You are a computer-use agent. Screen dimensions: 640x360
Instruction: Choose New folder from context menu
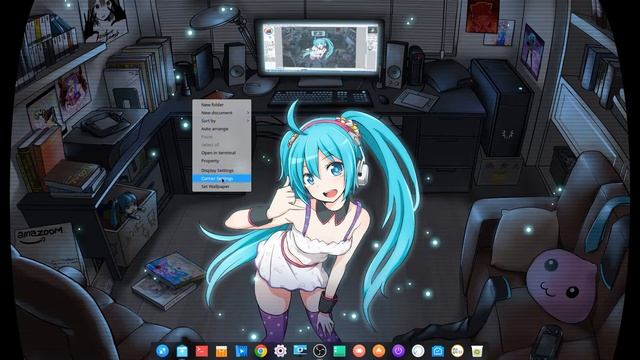tap(222, 104)
